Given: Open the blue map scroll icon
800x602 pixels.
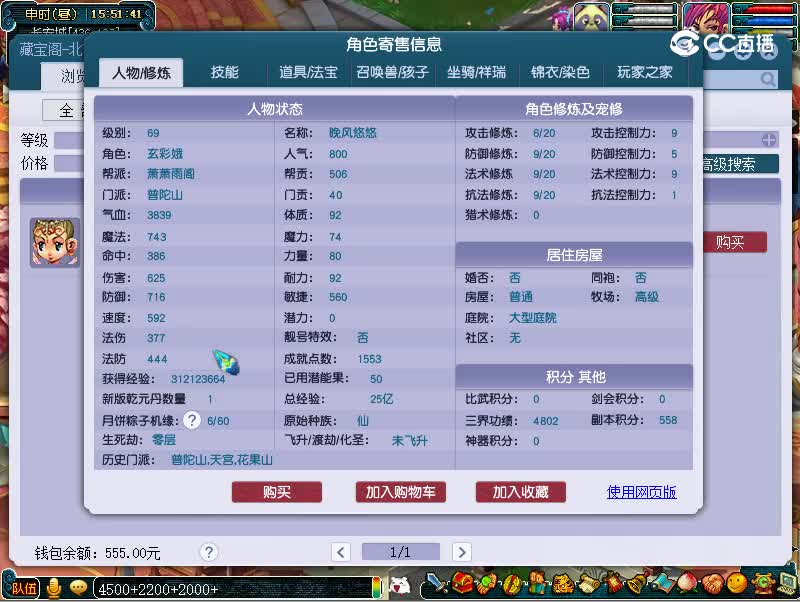Looking at the screenshot, I should (664, 584).
